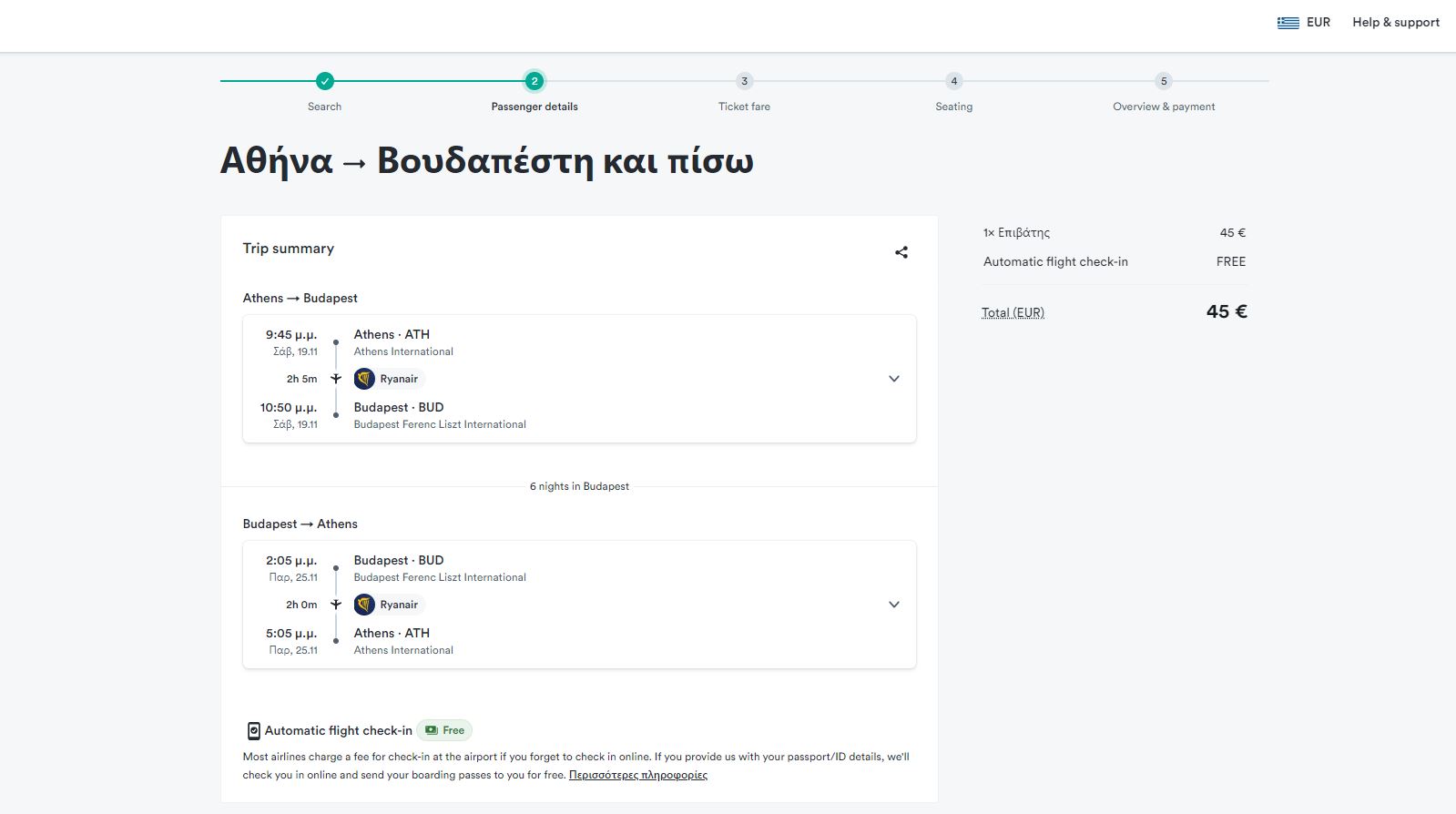Click the Trip summary heading
Screen dimensions: 1456x814
(288, 249)
